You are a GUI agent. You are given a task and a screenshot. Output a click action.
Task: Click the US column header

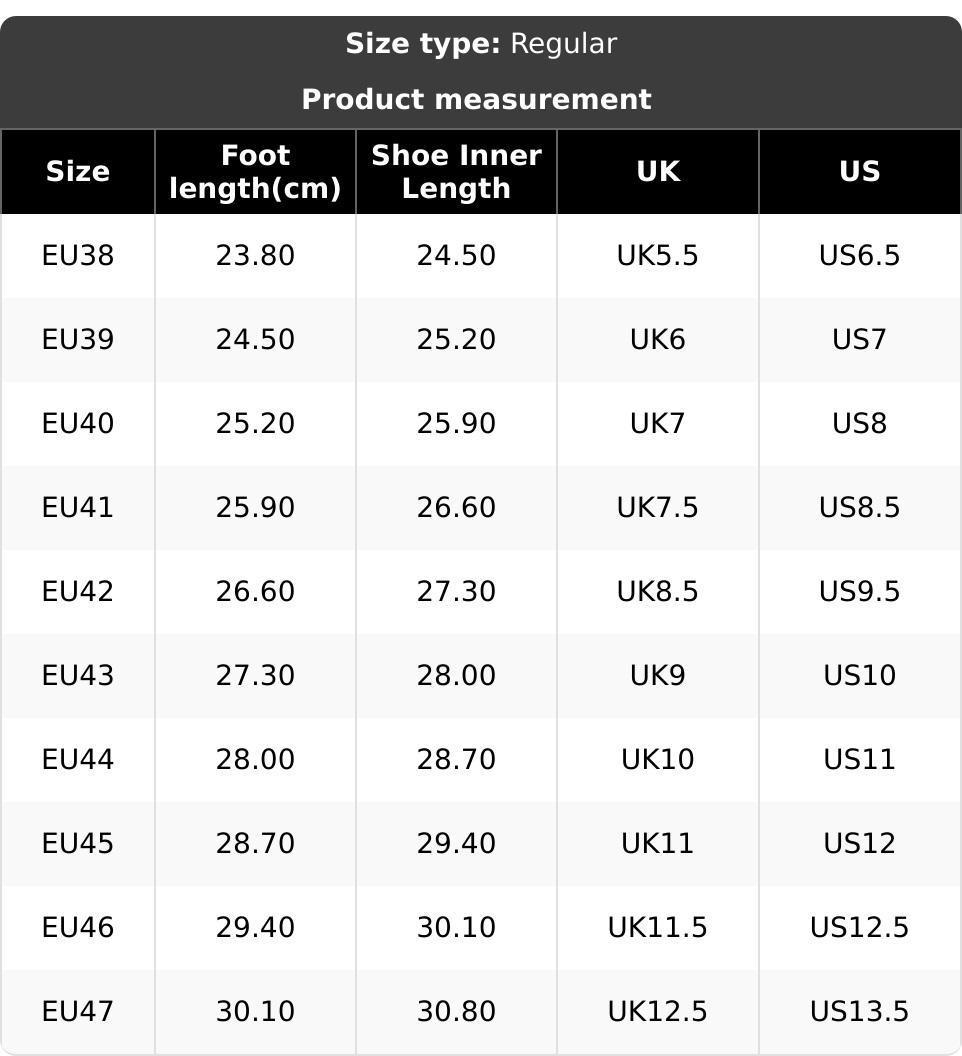point(859,172)
